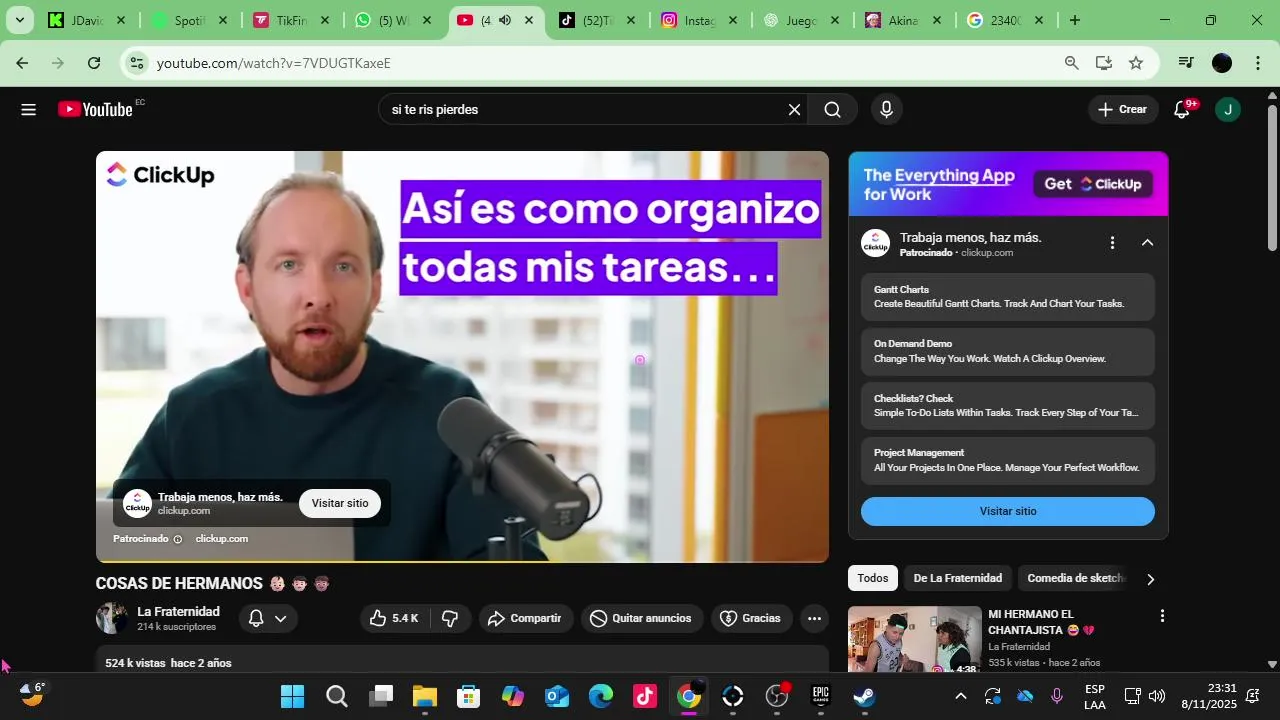Open more actions ellipsis under video
This screenshot has height=720, width=1280.
[x=814, y=619]
